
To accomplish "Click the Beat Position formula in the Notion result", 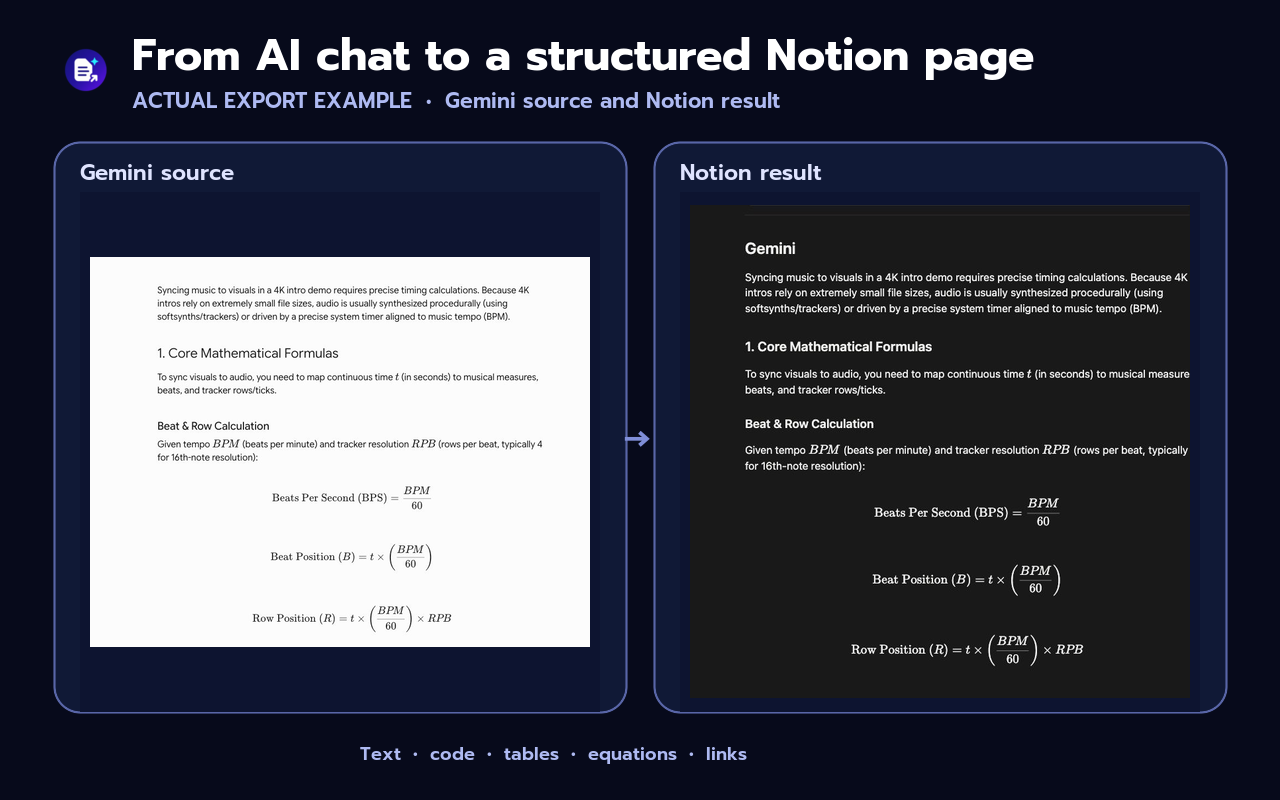I will (966, 579).
